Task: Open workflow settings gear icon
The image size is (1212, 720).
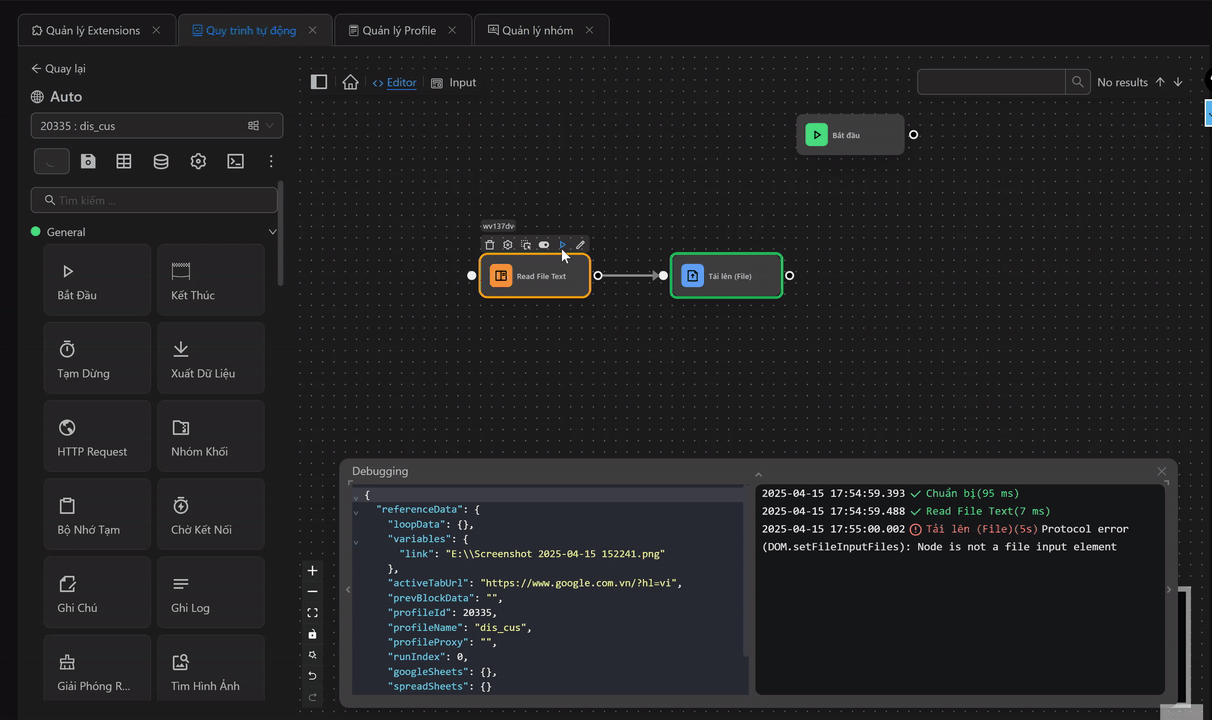Action: [198, 161]
